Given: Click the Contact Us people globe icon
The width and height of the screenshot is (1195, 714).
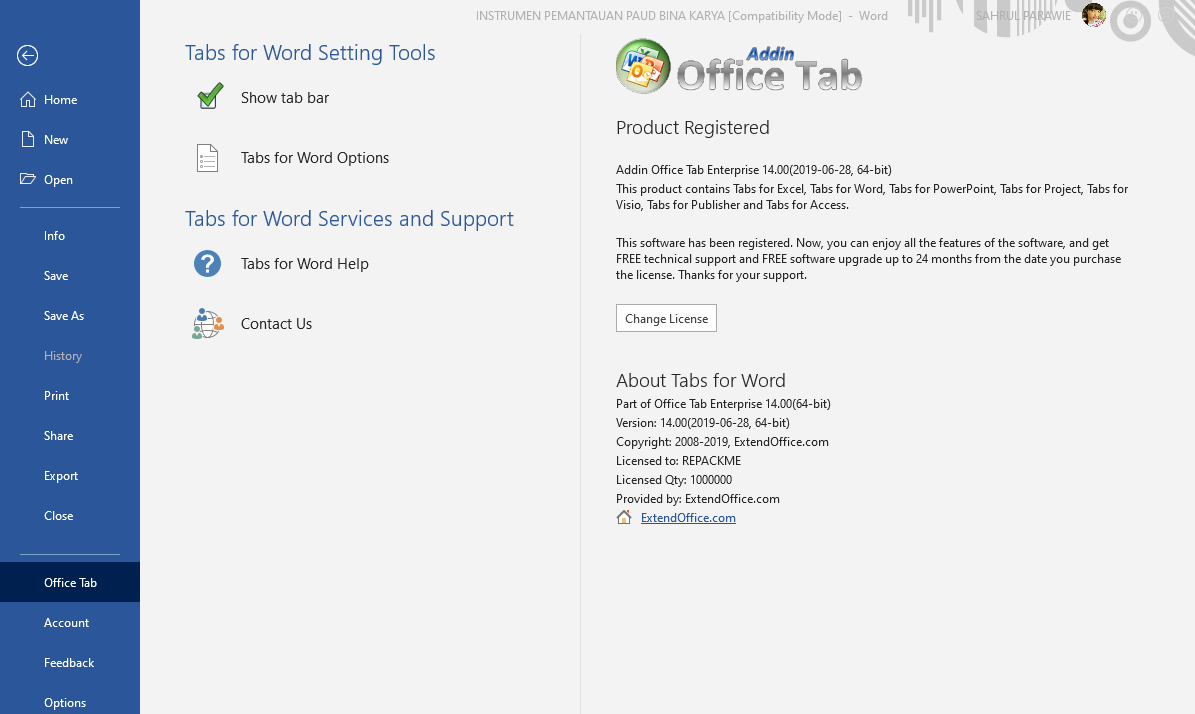Looking at the screenshot, I should pyautogui.click(x=208, y=324).
